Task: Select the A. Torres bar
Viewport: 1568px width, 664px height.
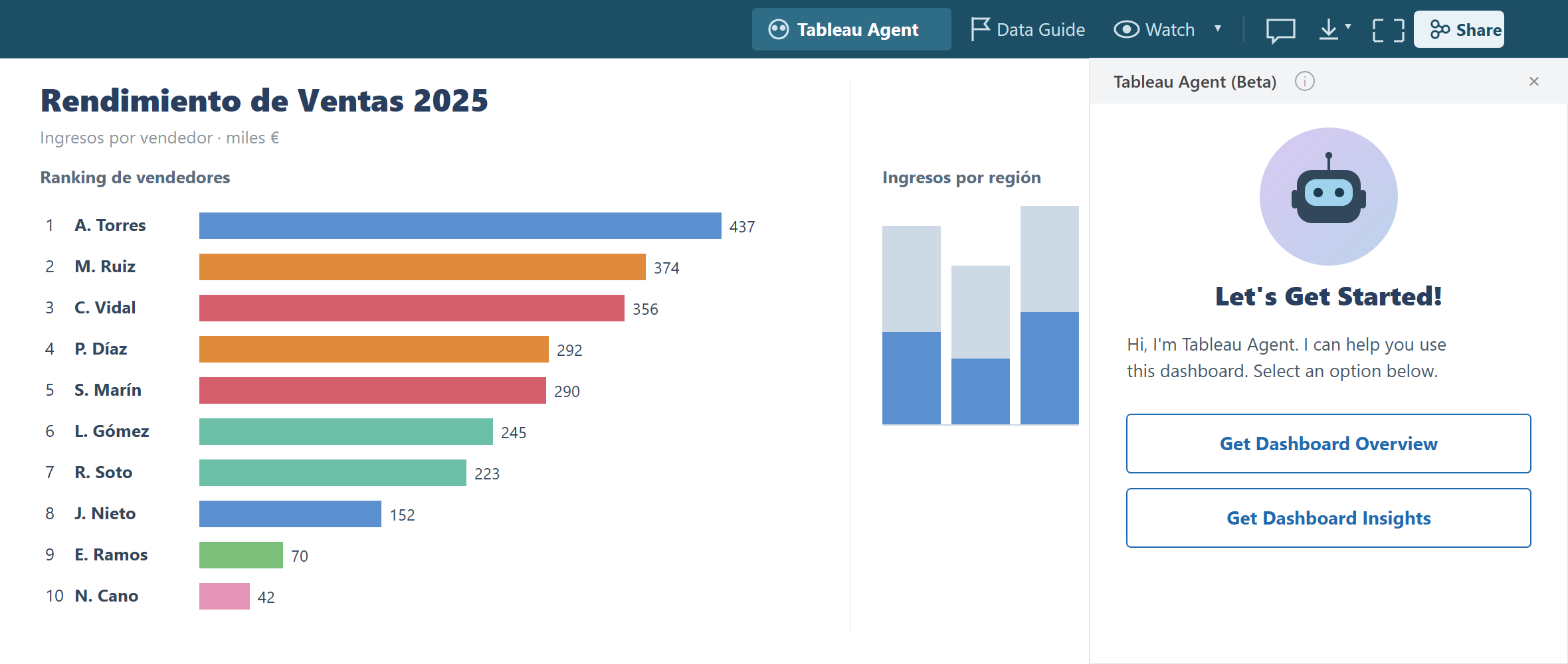Action: click(x=460, y=226)
